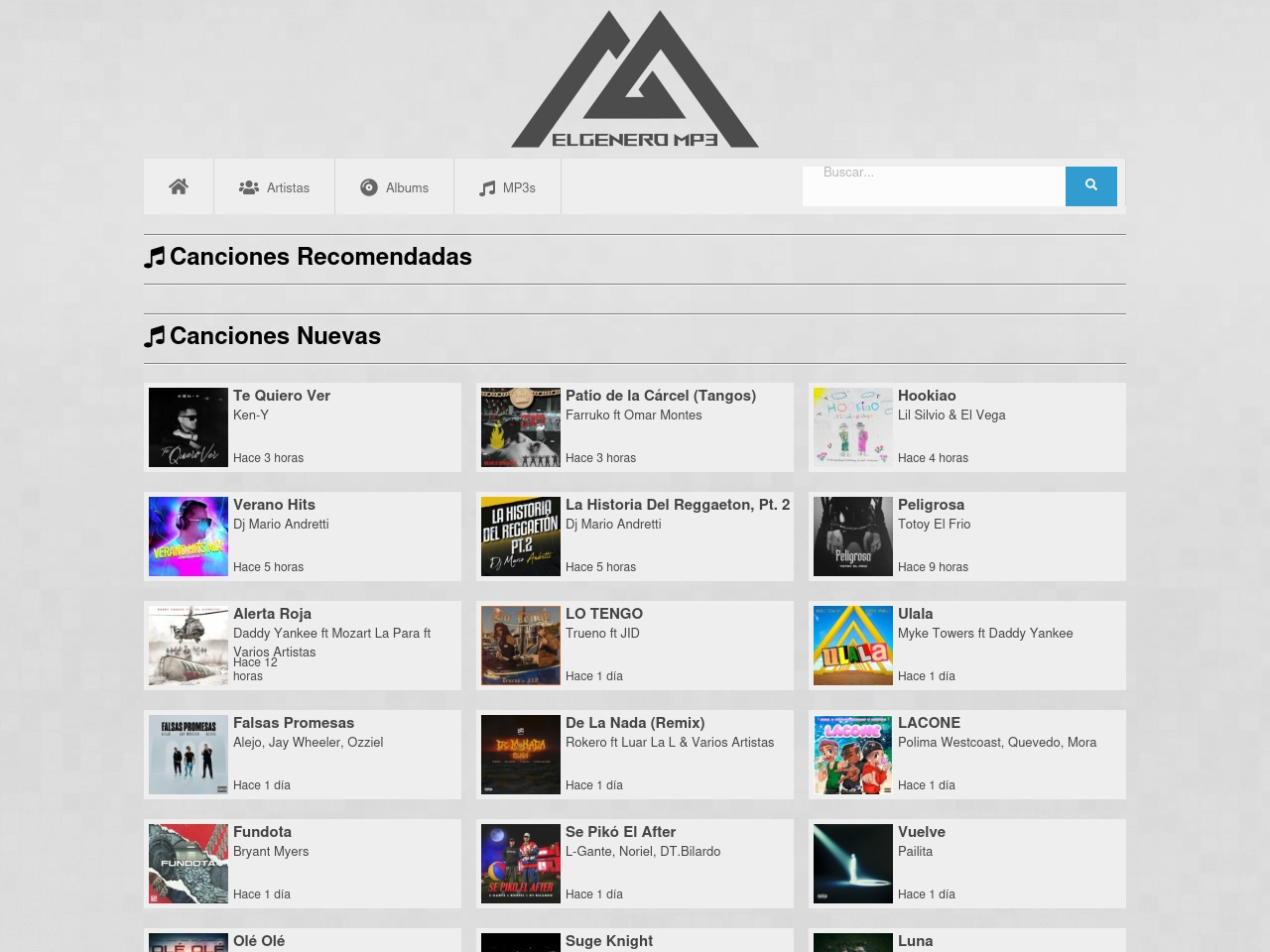Open Se Pikó El After cover thumbnail

pyautogui.click(x=521, y=864)
